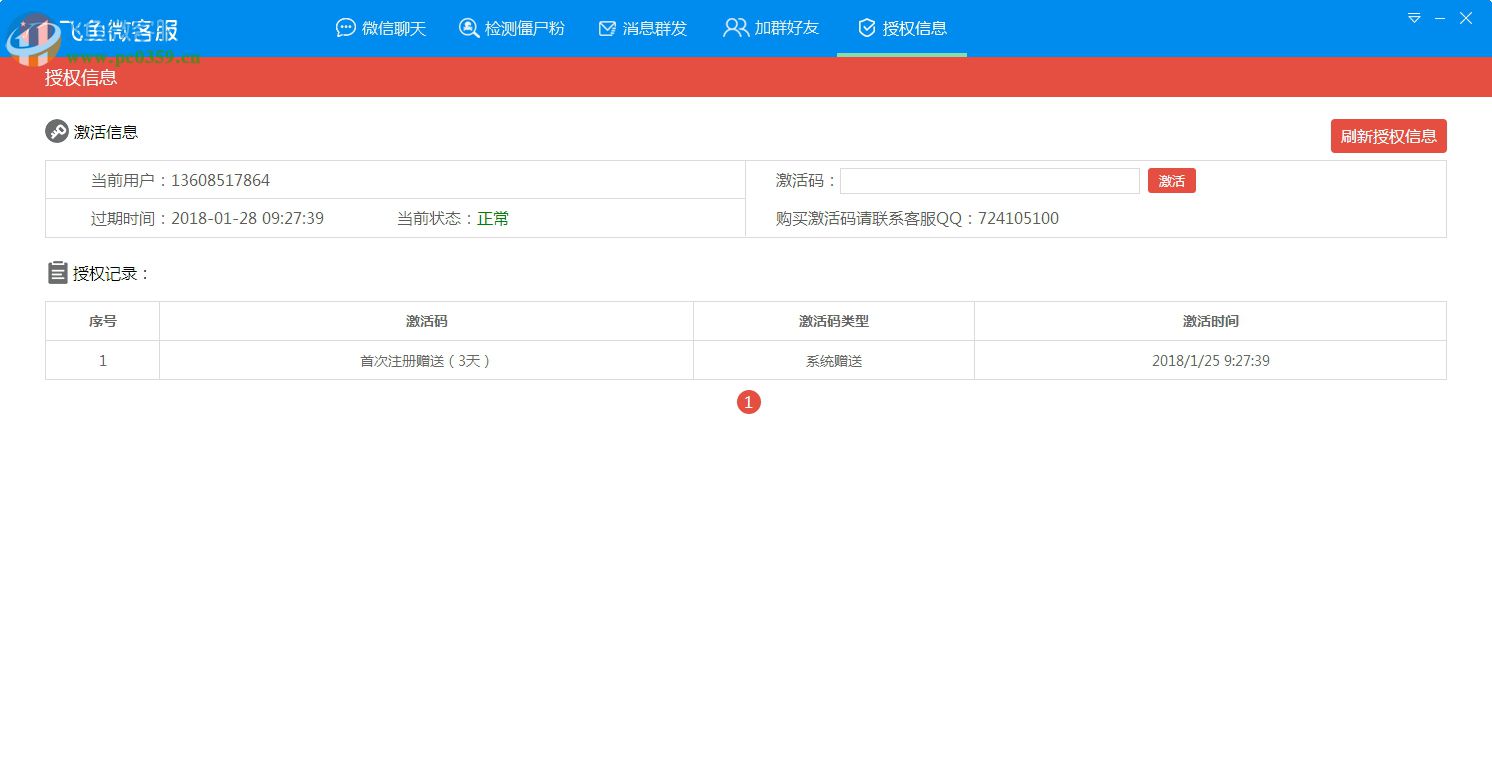
Task: Focus the 激活码 input field
Action: pyautogui.click(x=990, y=181)
